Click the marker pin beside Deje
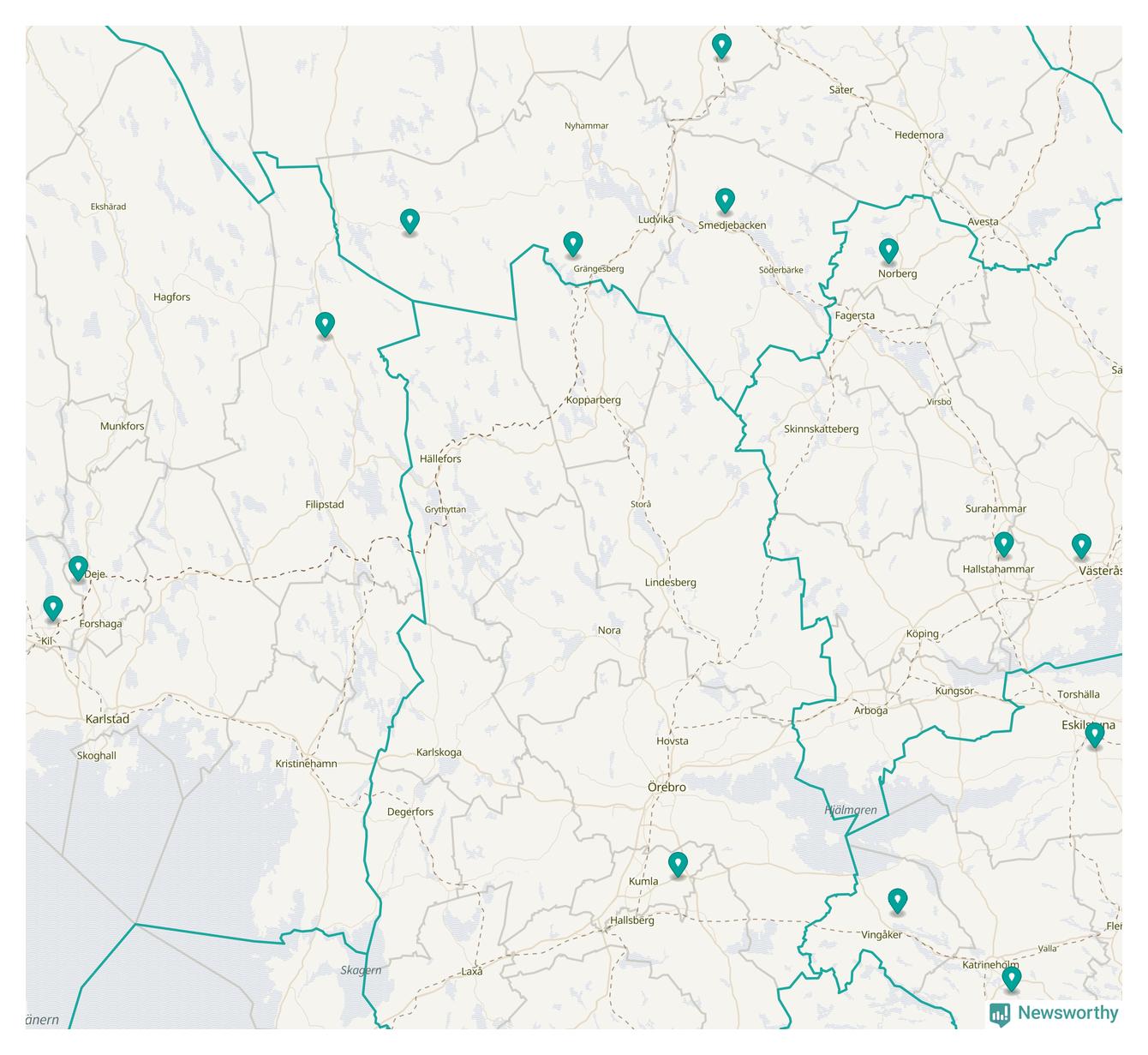The image size is (1148, 1055). pos(78,567)
